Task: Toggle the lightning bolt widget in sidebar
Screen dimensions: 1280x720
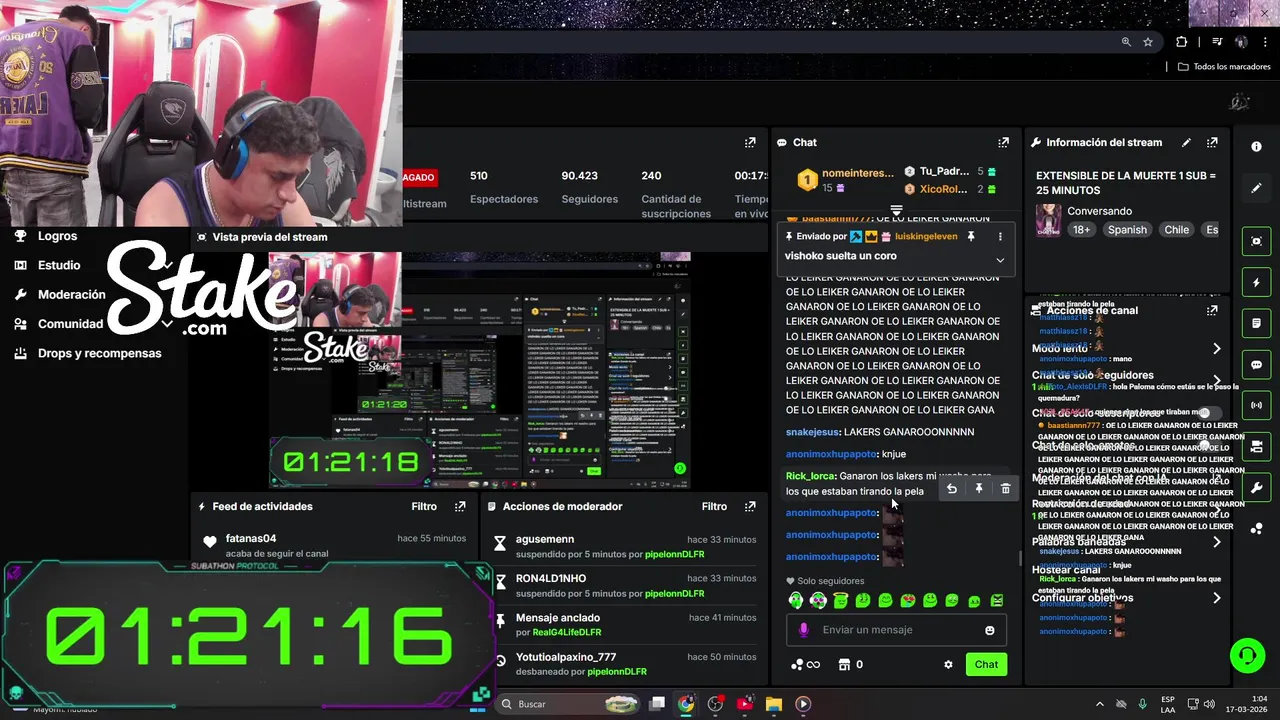Action: (1257, 283)
